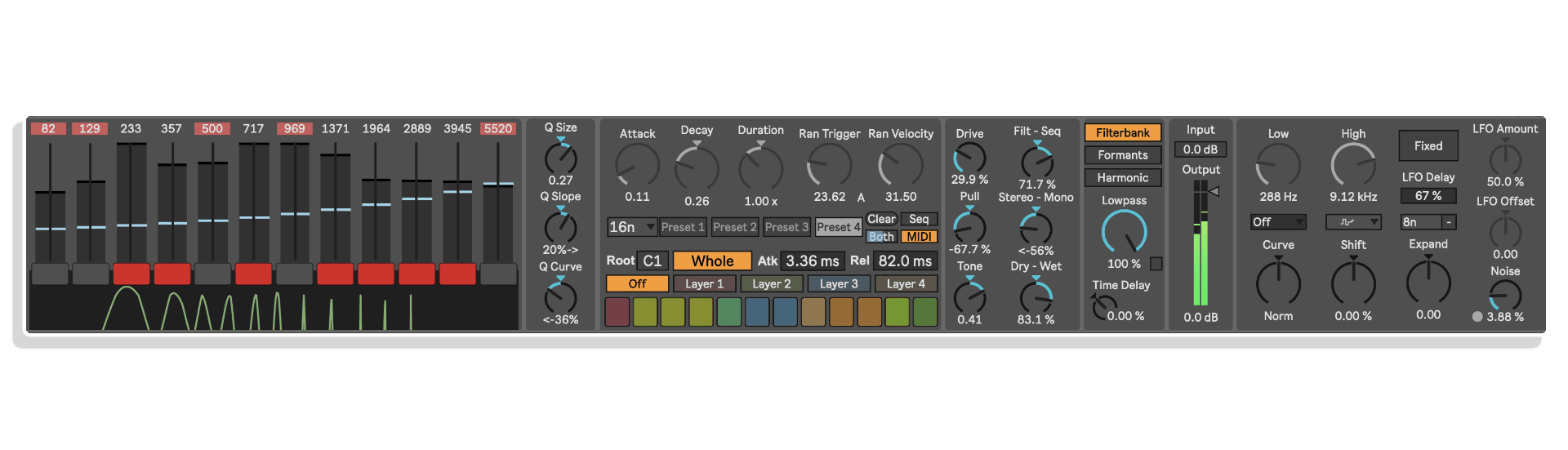Click the Time Delay dial icon
The image size is (1568, 450).
(x=1099, y=306)
